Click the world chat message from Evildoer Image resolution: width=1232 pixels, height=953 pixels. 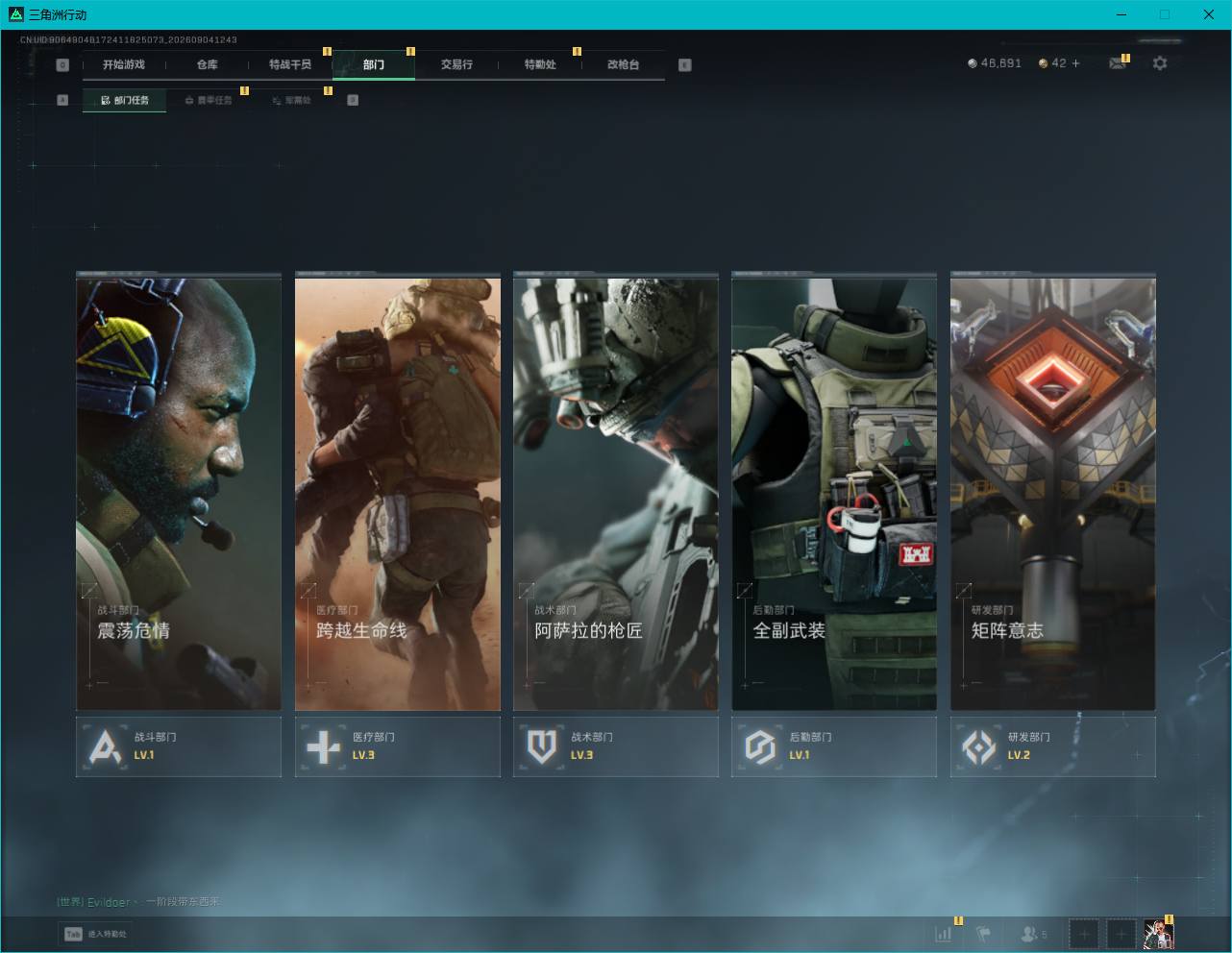click(x=138, y=902)
